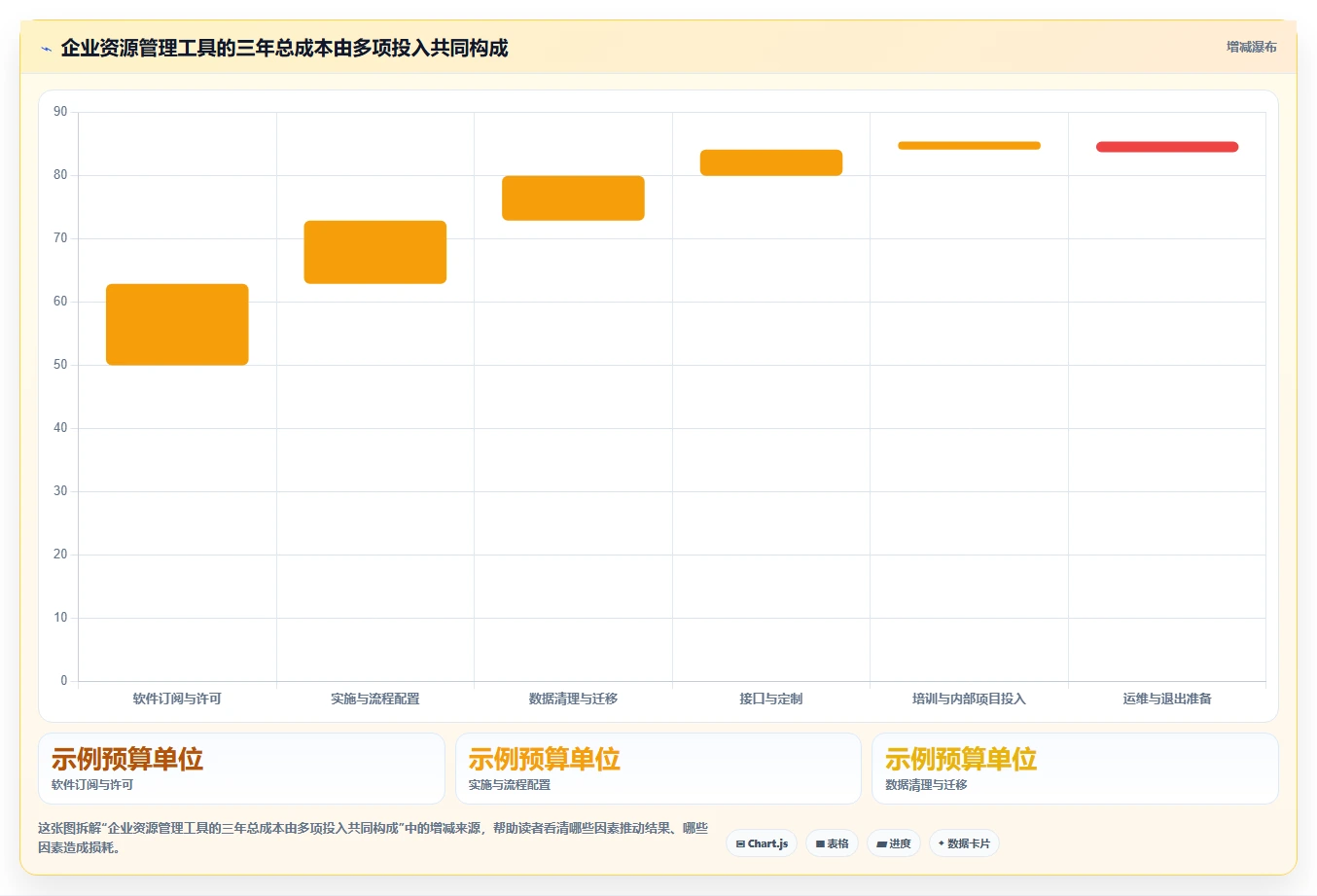1317x896 pixels.
Task: Click the 进度 tag chip
Action: [894, 843]
